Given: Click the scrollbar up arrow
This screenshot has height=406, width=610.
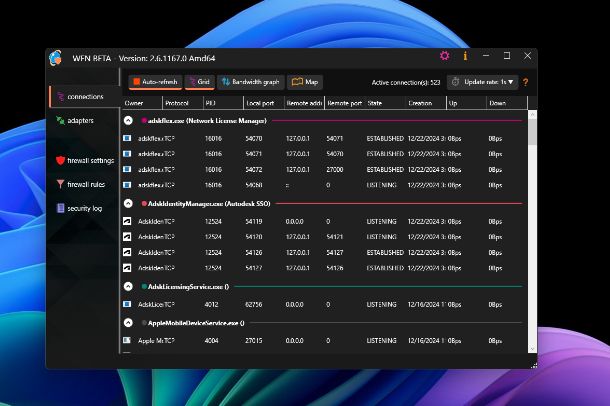Looking at the screenshot, I should point(533,114).
